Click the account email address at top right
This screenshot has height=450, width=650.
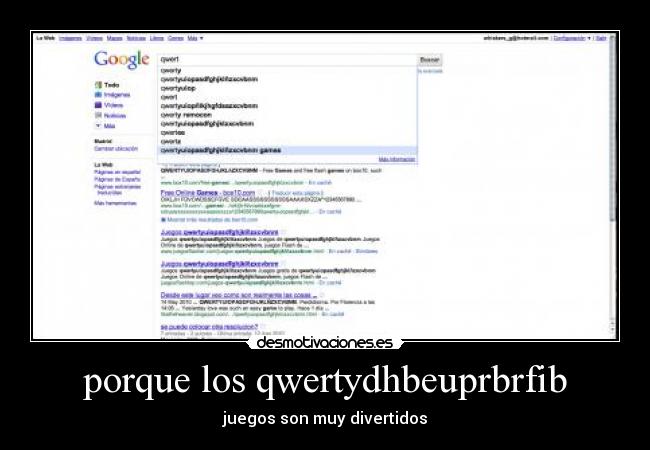(516, 38)
